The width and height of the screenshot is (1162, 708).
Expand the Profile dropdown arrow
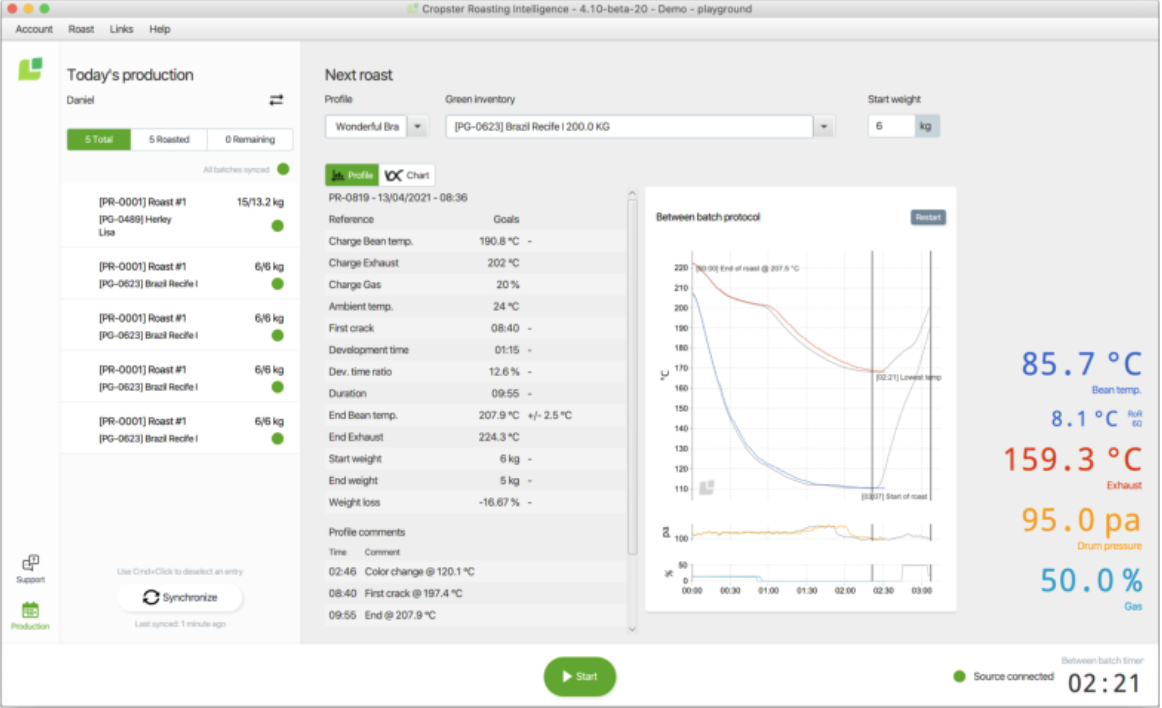(418, 127)
